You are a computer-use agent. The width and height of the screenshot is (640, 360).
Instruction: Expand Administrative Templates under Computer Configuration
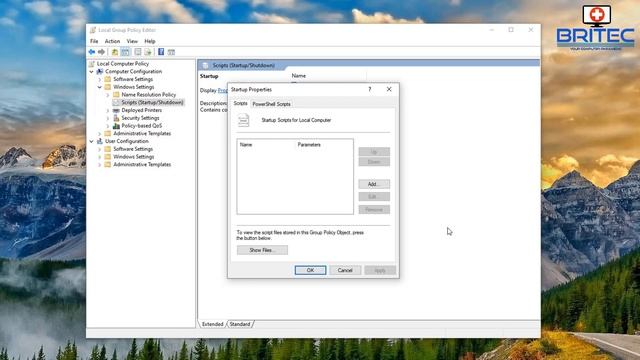[100, 133]
